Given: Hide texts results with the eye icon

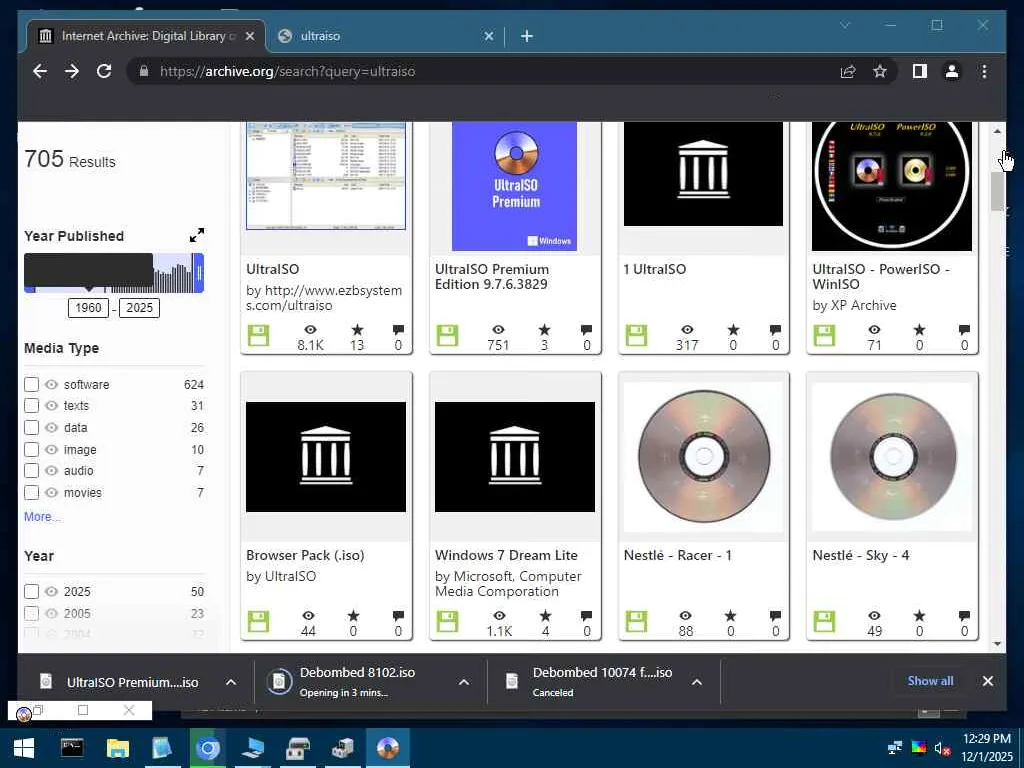Looking at the screenshot, I should (52, 406).
